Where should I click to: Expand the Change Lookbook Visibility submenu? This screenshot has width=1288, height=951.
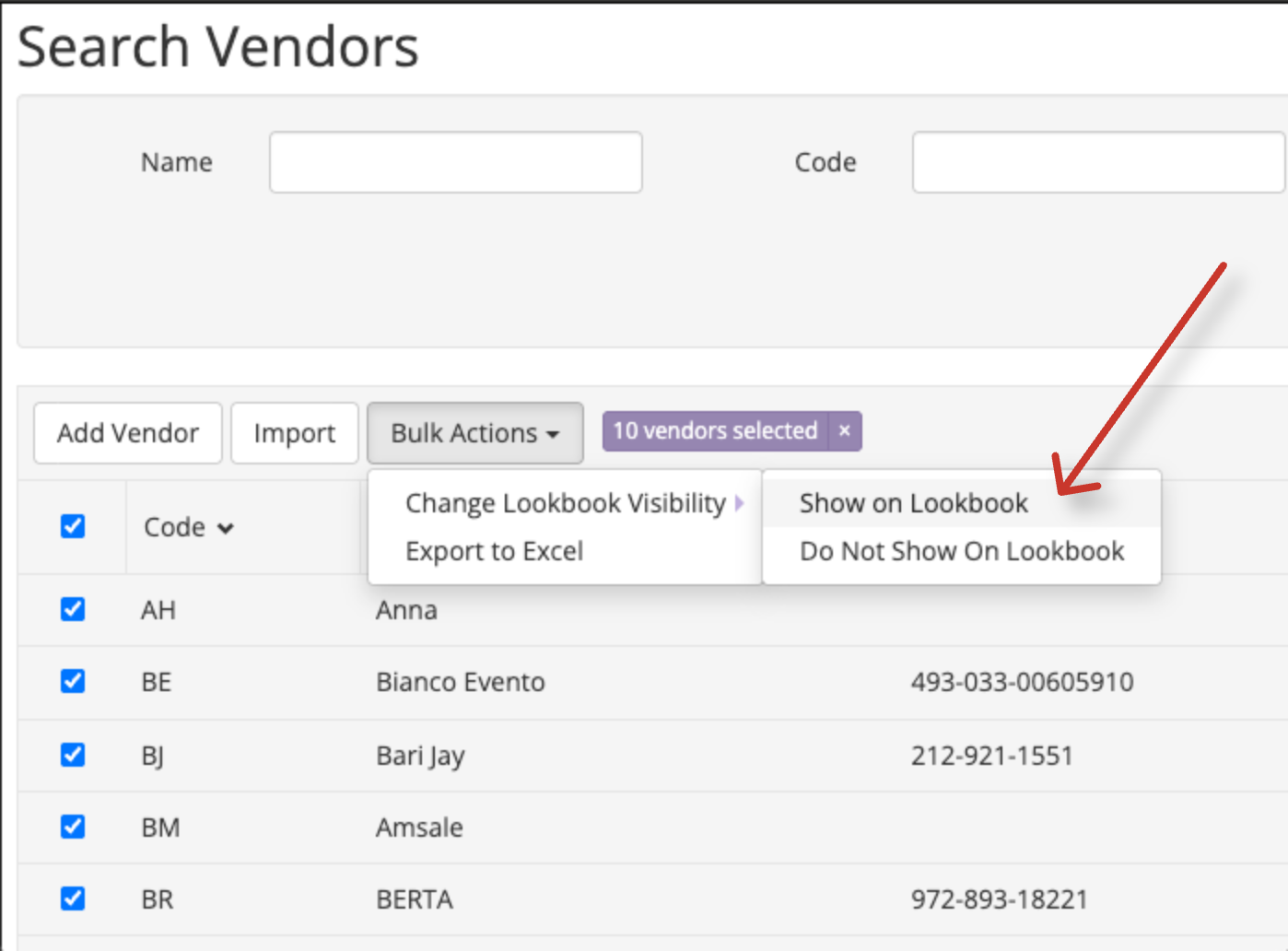point(565,503)
